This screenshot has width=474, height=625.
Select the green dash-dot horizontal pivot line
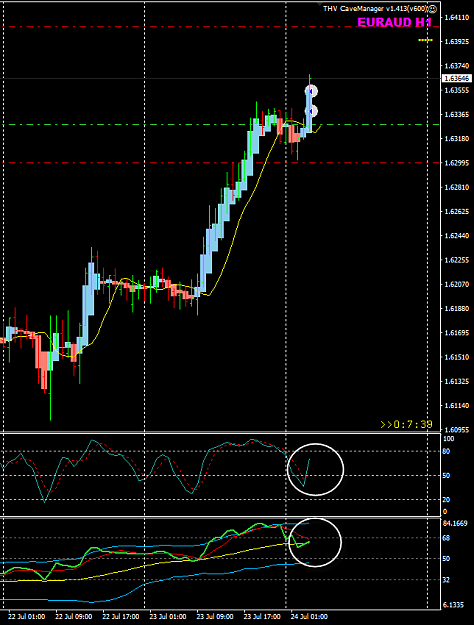tap(221, 125)
